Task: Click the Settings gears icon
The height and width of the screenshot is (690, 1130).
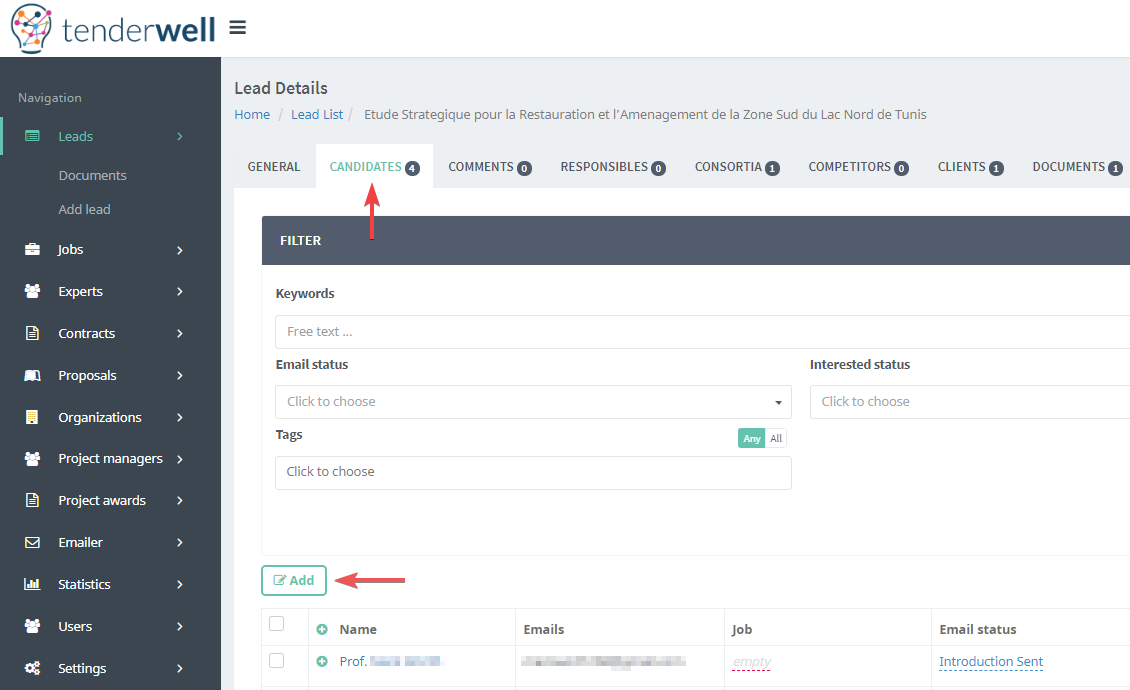Action: [32, 668]
